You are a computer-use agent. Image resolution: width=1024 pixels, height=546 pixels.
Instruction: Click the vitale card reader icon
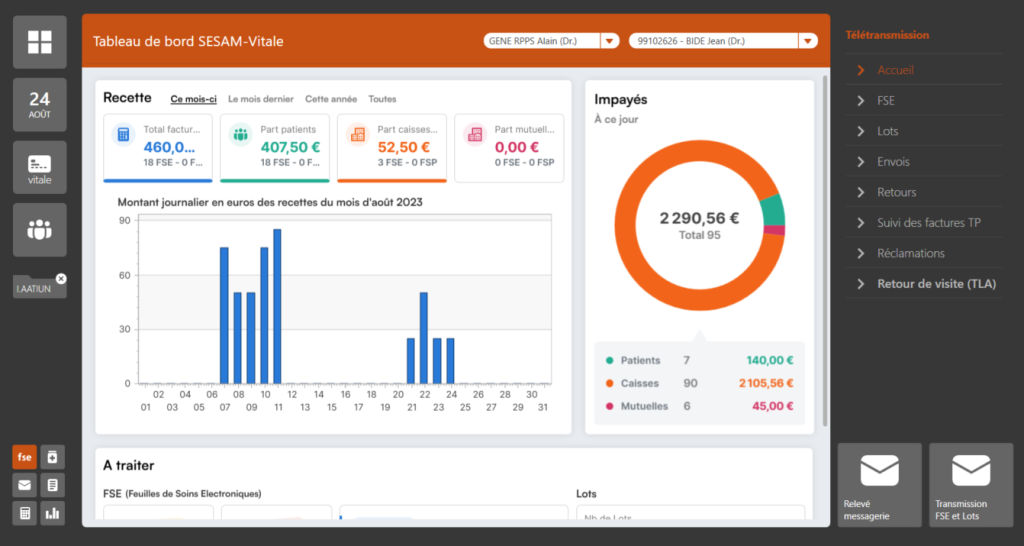[40, 167]
